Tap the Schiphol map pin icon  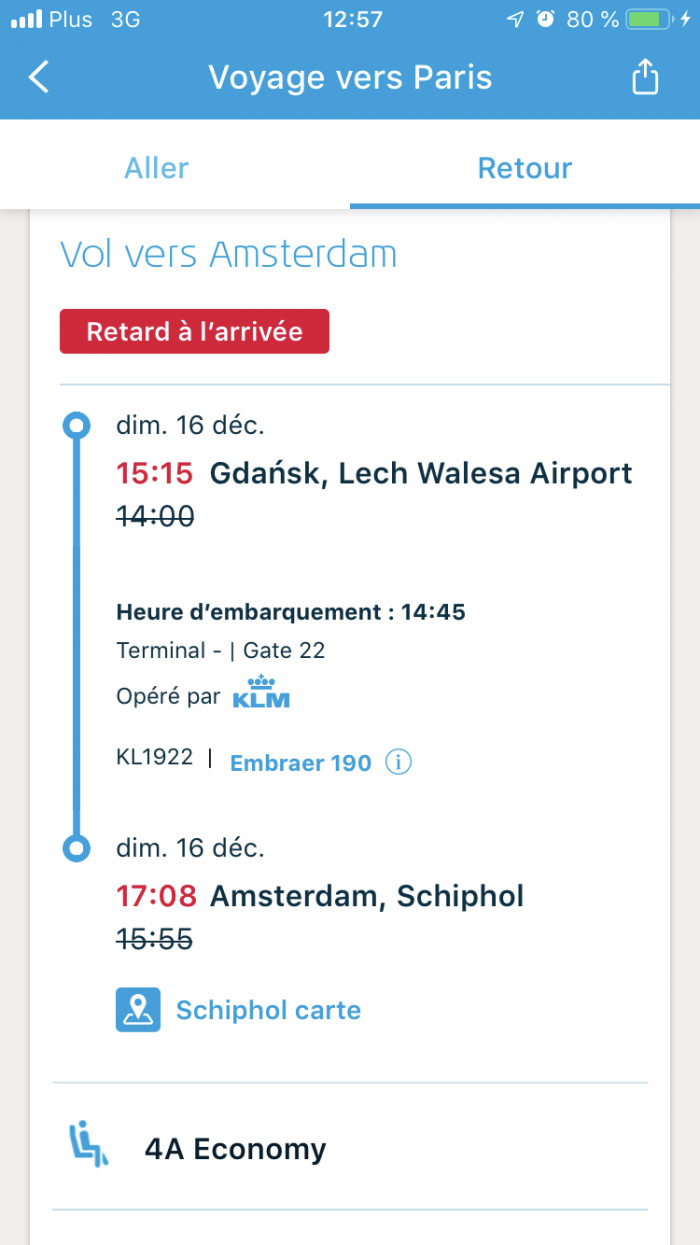pos(138,1010)
